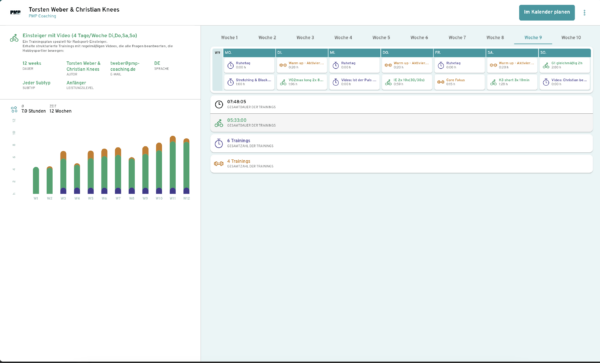Click the DE language value

pyautogui.click(x=157, y=63)
